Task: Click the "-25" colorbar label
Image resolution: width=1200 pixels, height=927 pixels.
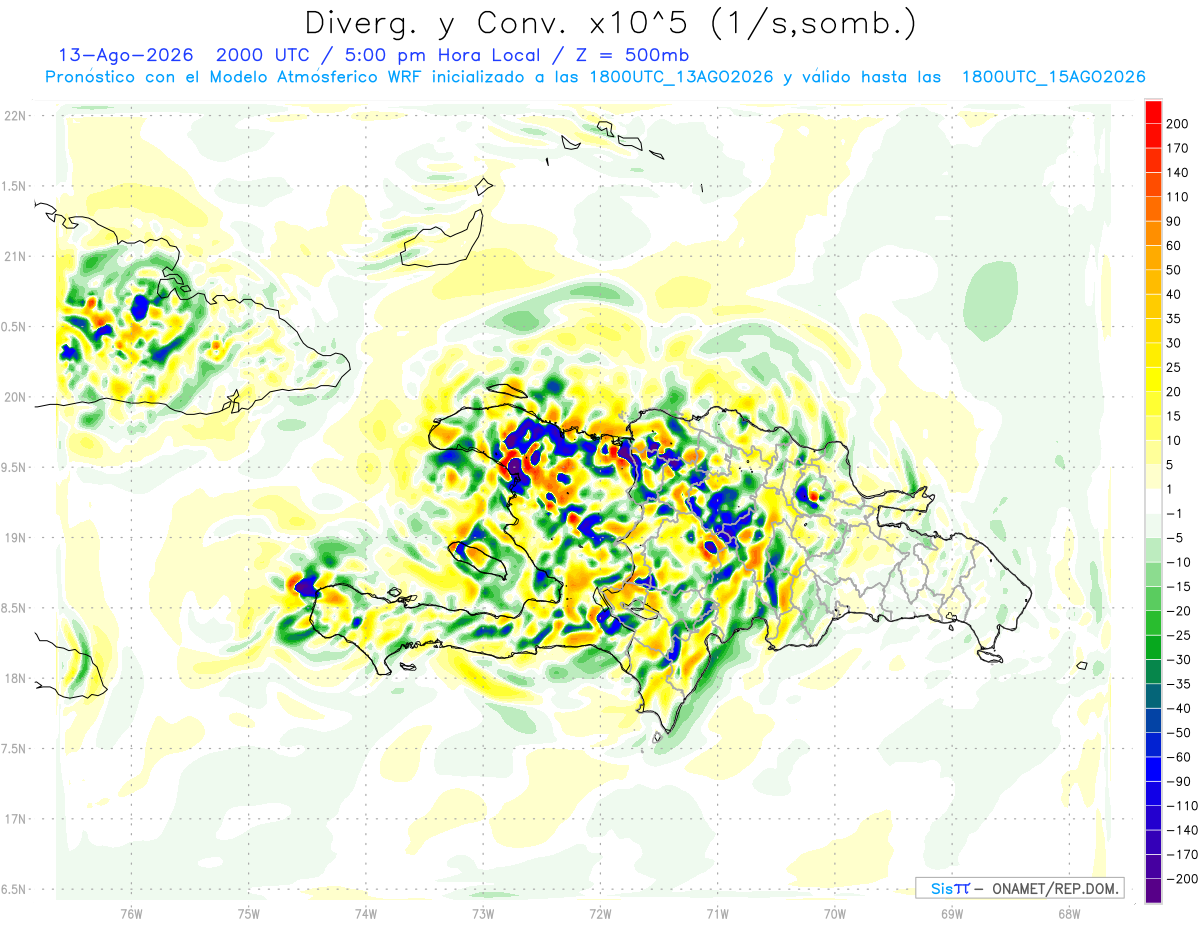Action: coord(1180,636)
